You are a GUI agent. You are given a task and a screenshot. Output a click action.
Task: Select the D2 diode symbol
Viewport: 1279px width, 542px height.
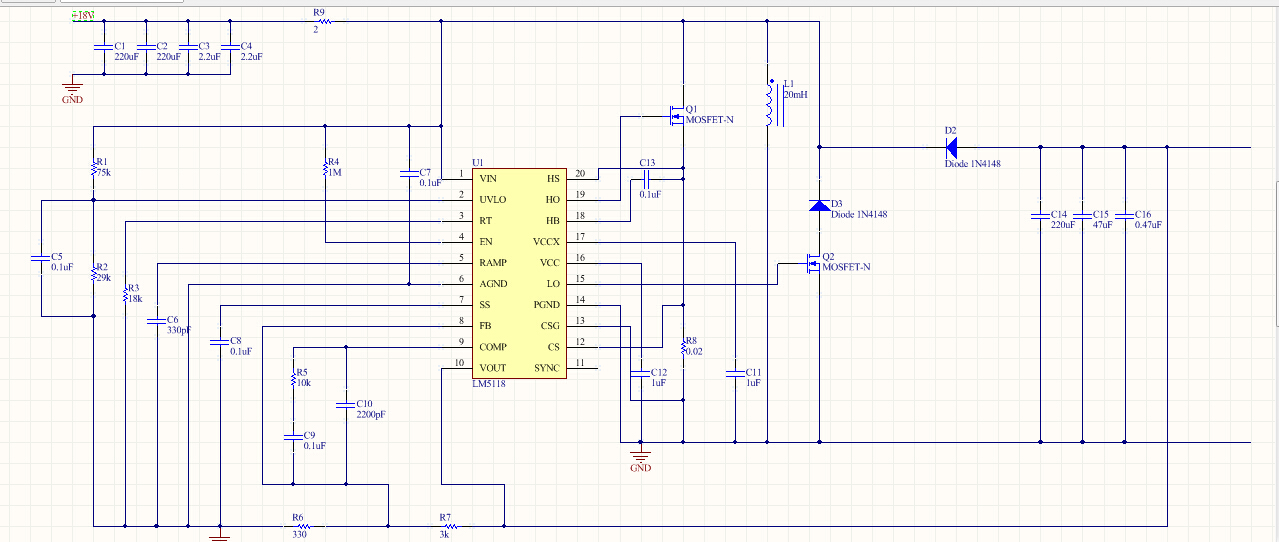tap(949, 147)
